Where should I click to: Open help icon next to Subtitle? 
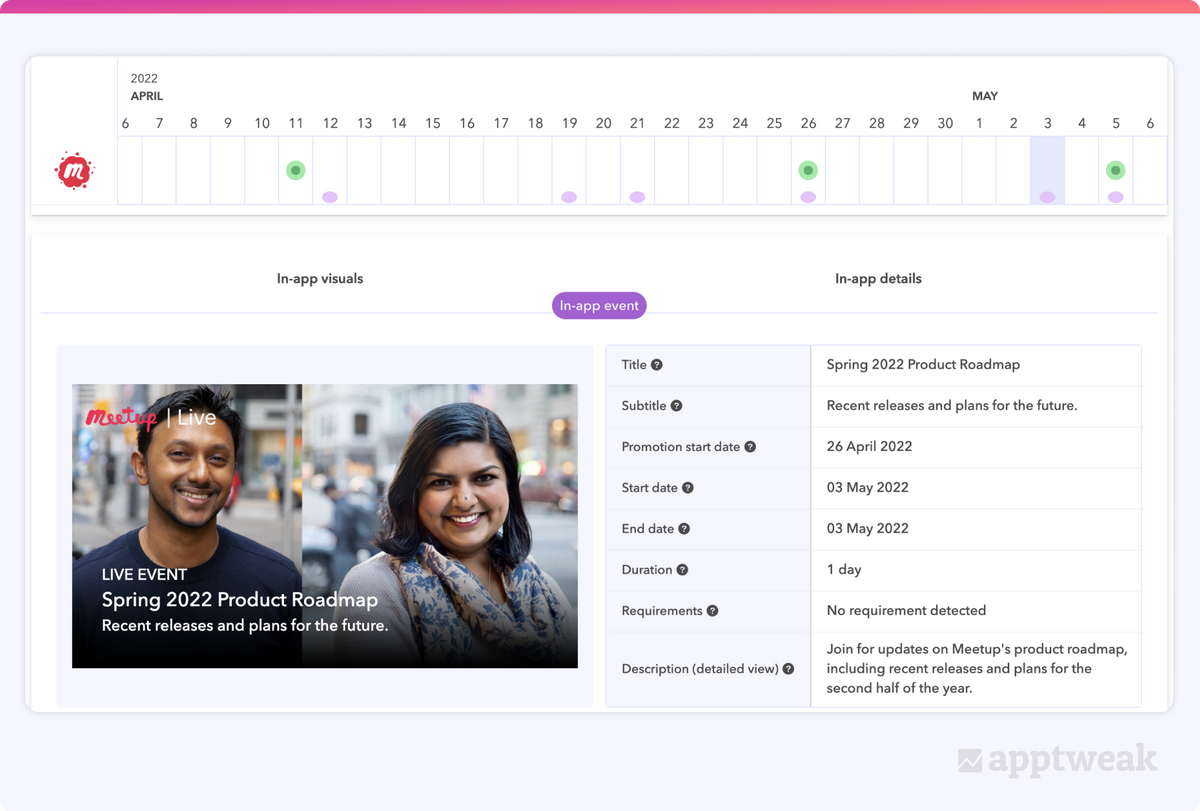click(x=677, y=406)
